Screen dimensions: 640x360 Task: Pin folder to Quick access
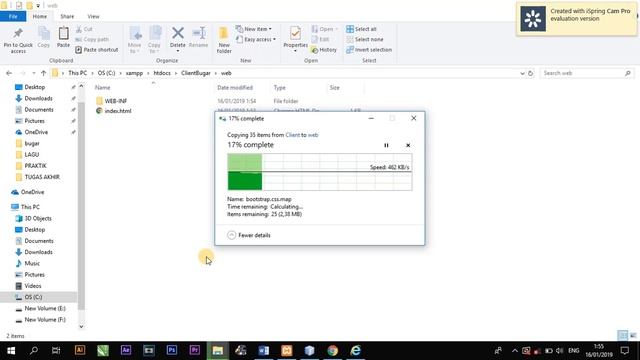coord(18,40)
